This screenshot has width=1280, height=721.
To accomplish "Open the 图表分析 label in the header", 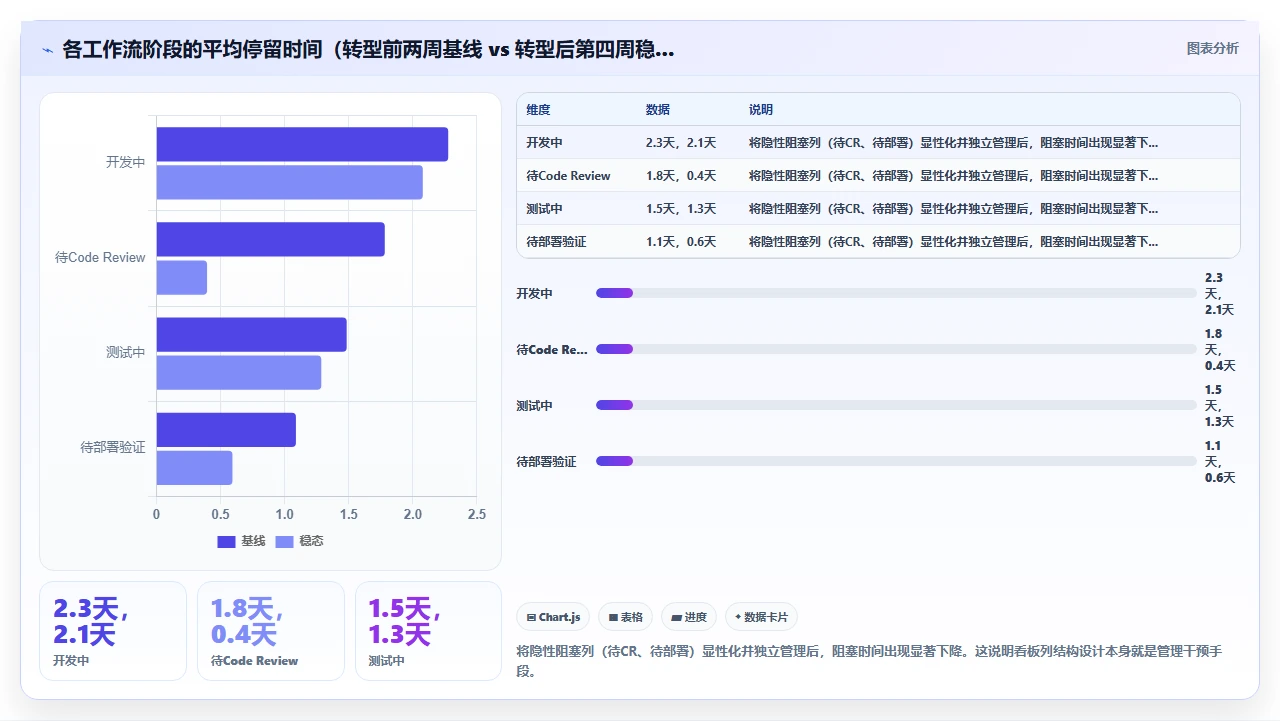I will click(1212, 48).
